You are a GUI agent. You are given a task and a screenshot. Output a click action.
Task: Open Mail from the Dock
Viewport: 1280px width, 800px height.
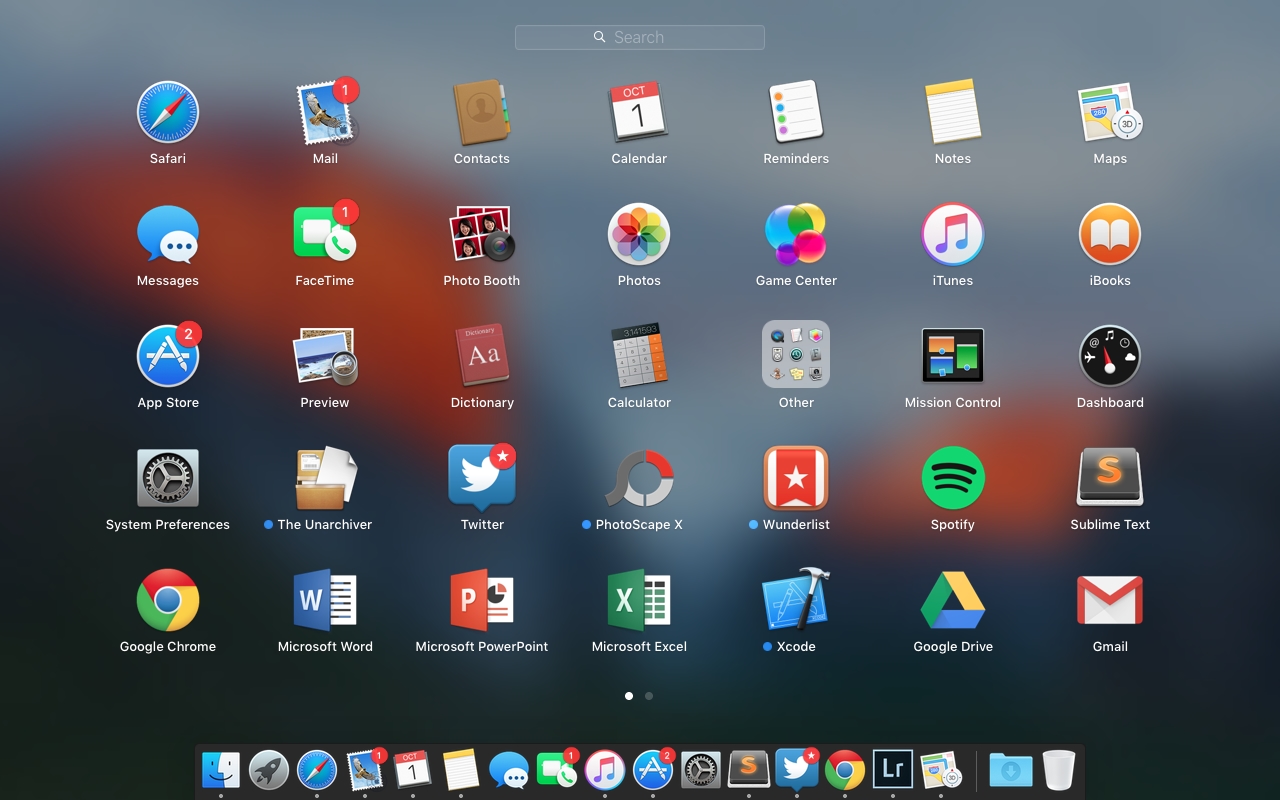(365, 771)
